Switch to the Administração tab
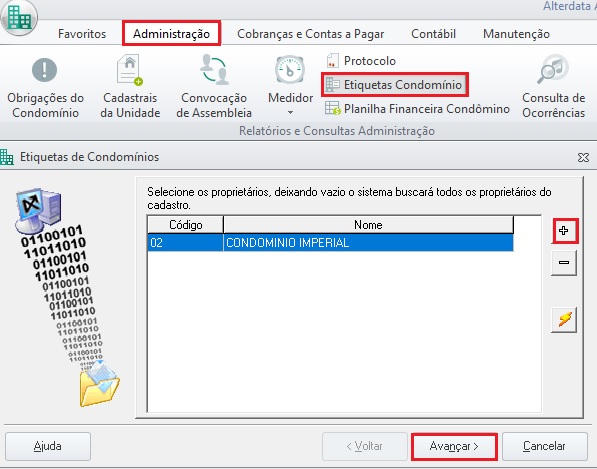The image size is (597, 469). point(171,34)
